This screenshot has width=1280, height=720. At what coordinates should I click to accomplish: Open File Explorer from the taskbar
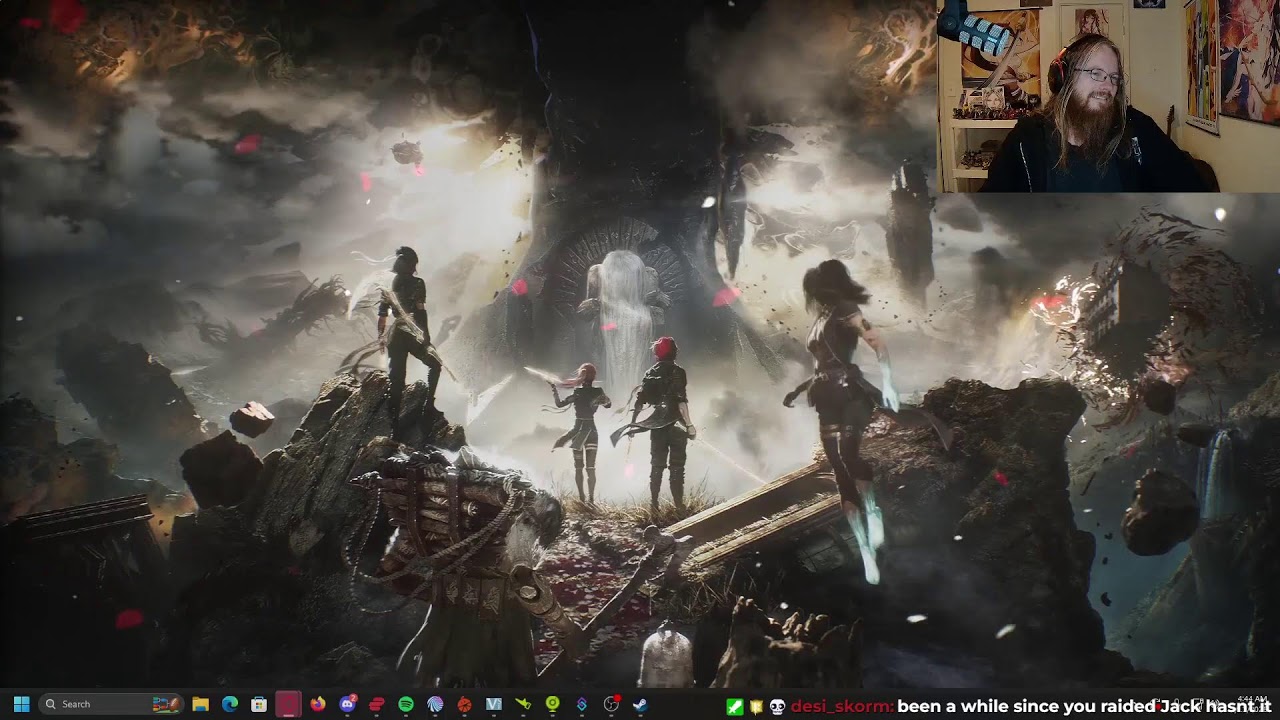click(x=200, y=704)
